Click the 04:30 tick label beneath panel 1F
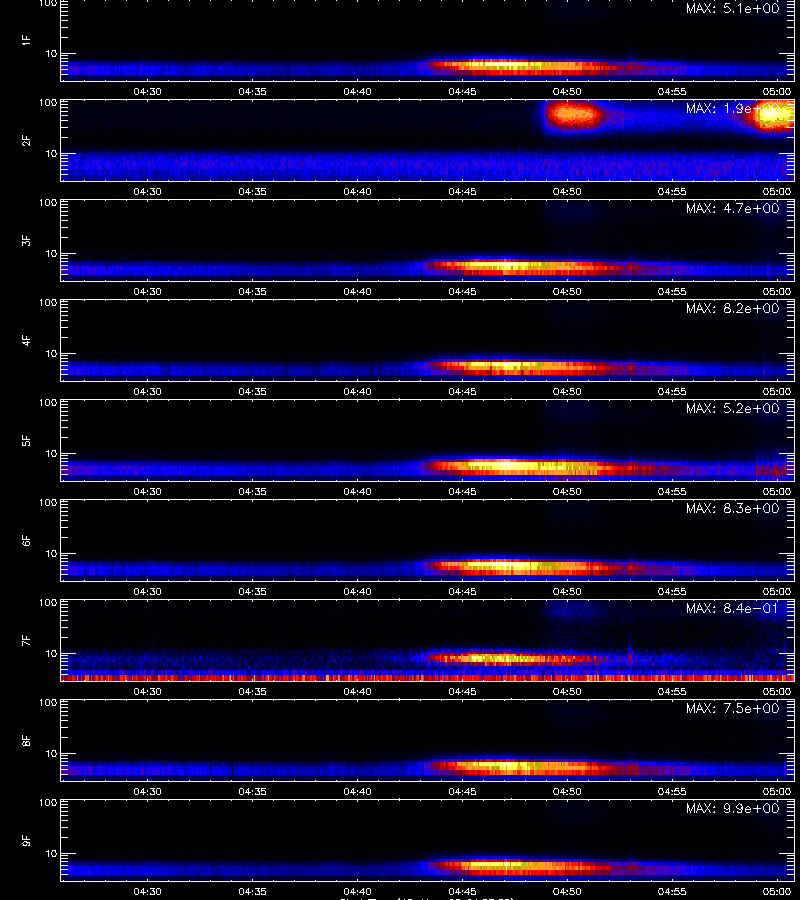Image resolution: width=800 pixels, height=900 pixels. tap(147, 91)
